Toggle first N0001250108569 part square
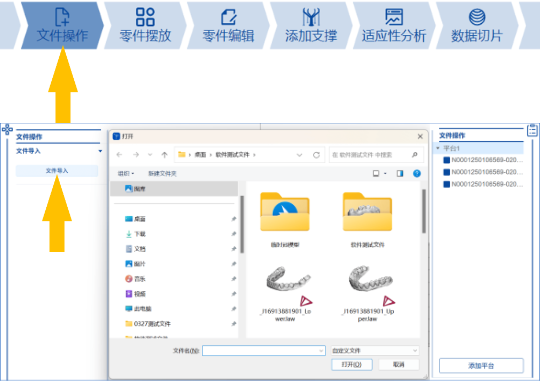 click(447, 160)
